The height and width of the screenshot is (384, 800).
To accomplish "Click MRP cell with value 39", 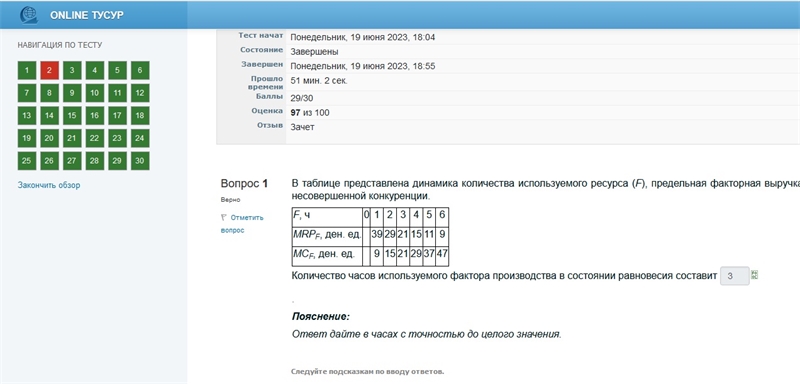I will 377,237.
